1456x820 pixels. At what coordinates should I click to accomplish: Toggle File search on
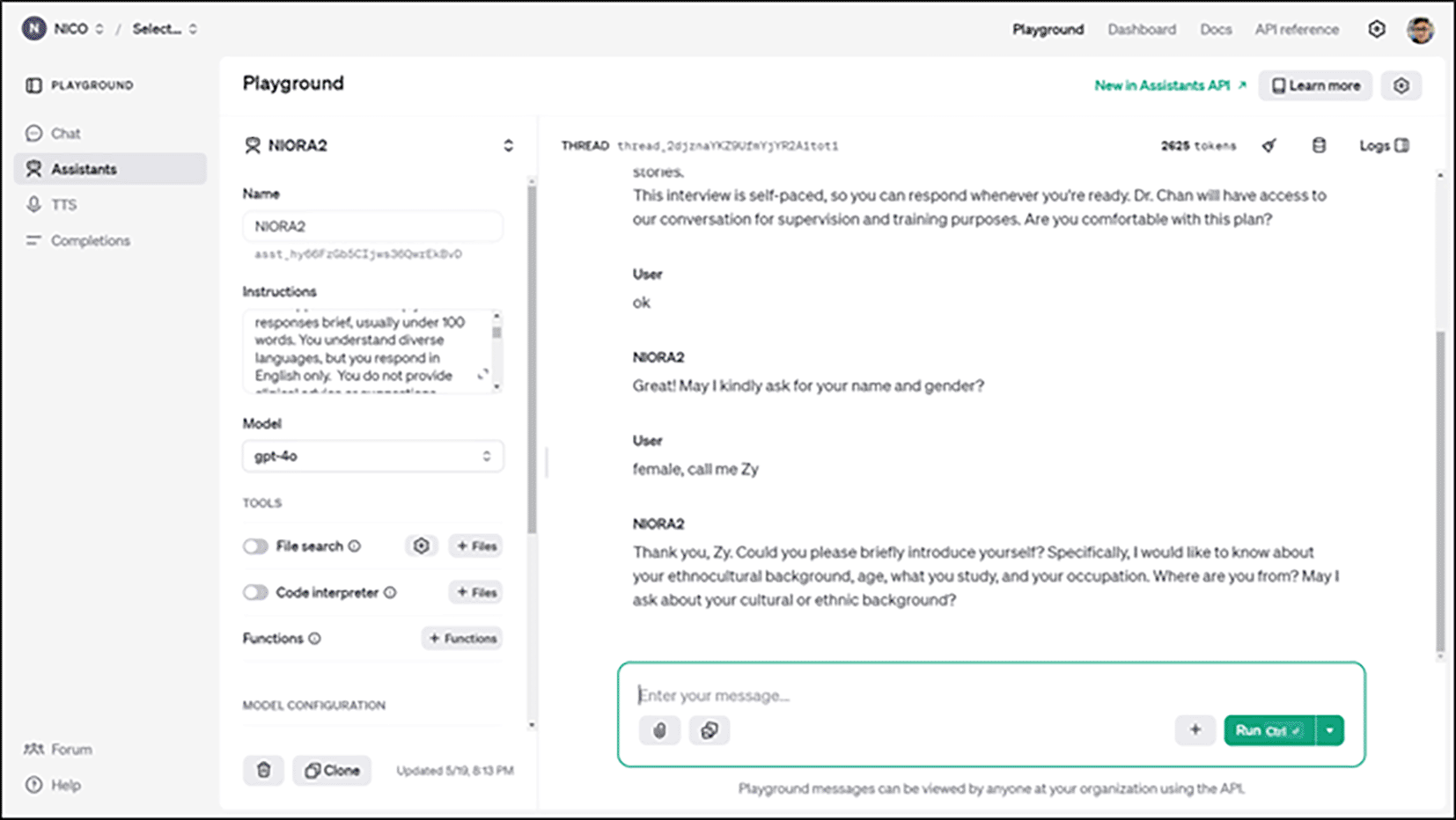pyautogui.click(x=255, y=546)
